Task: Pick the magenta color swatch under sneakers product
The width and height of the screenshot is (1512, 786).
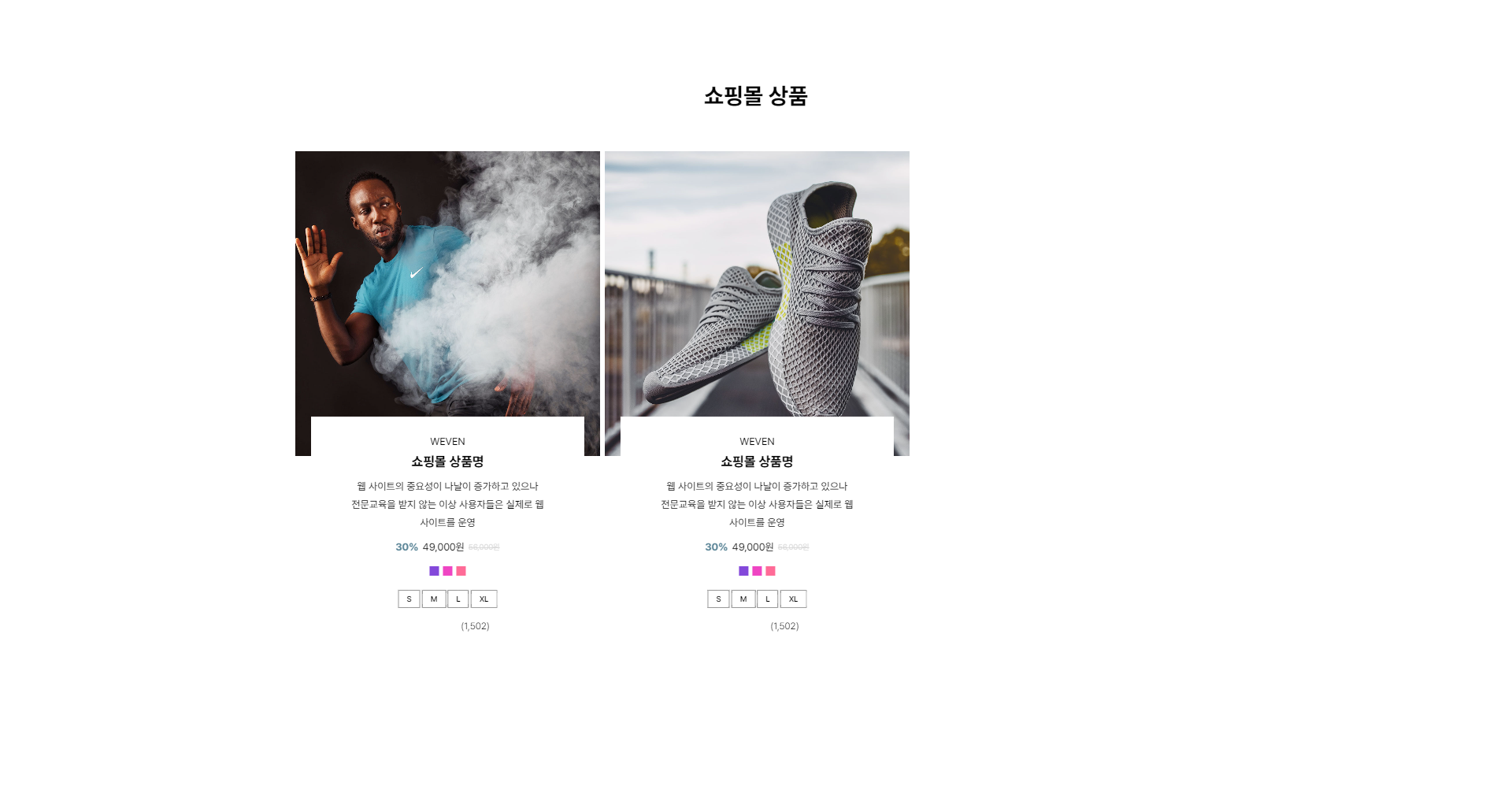Action: (x=757, y=571)
